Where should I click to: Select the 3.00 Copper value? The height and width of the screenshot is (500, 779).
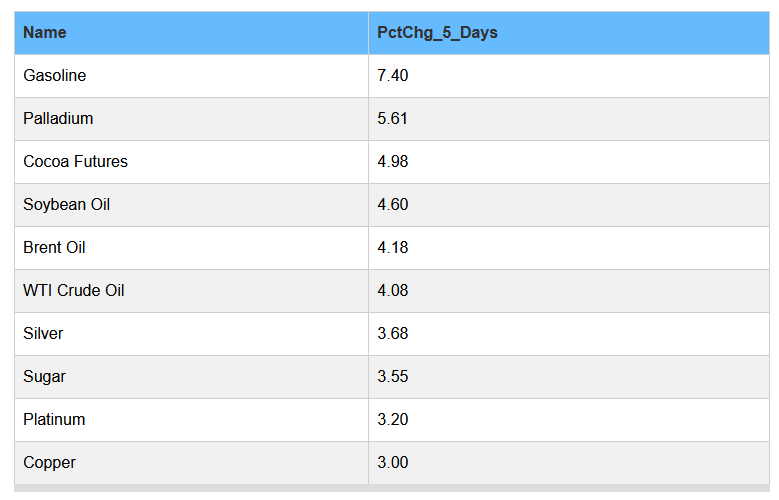pos(393,463)
